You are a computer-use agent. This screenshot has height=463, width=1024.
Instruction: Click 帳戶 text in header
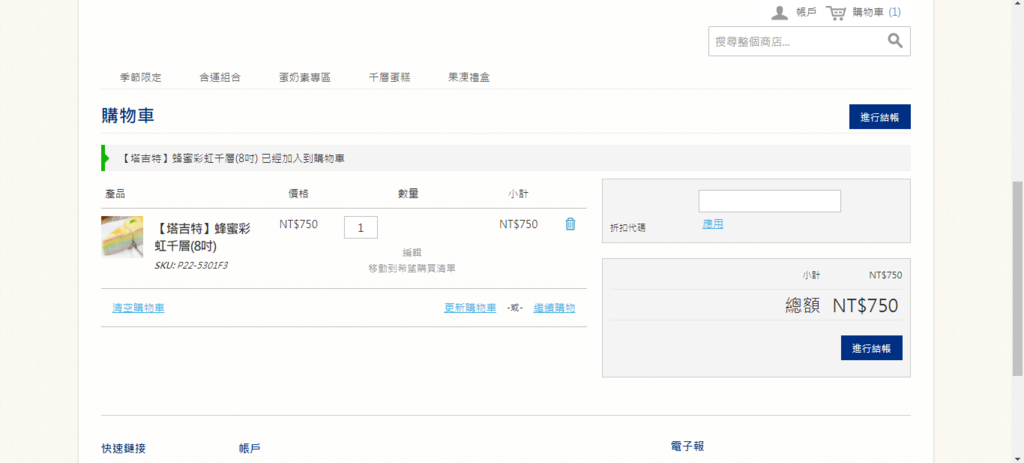[x=806, y=12]
